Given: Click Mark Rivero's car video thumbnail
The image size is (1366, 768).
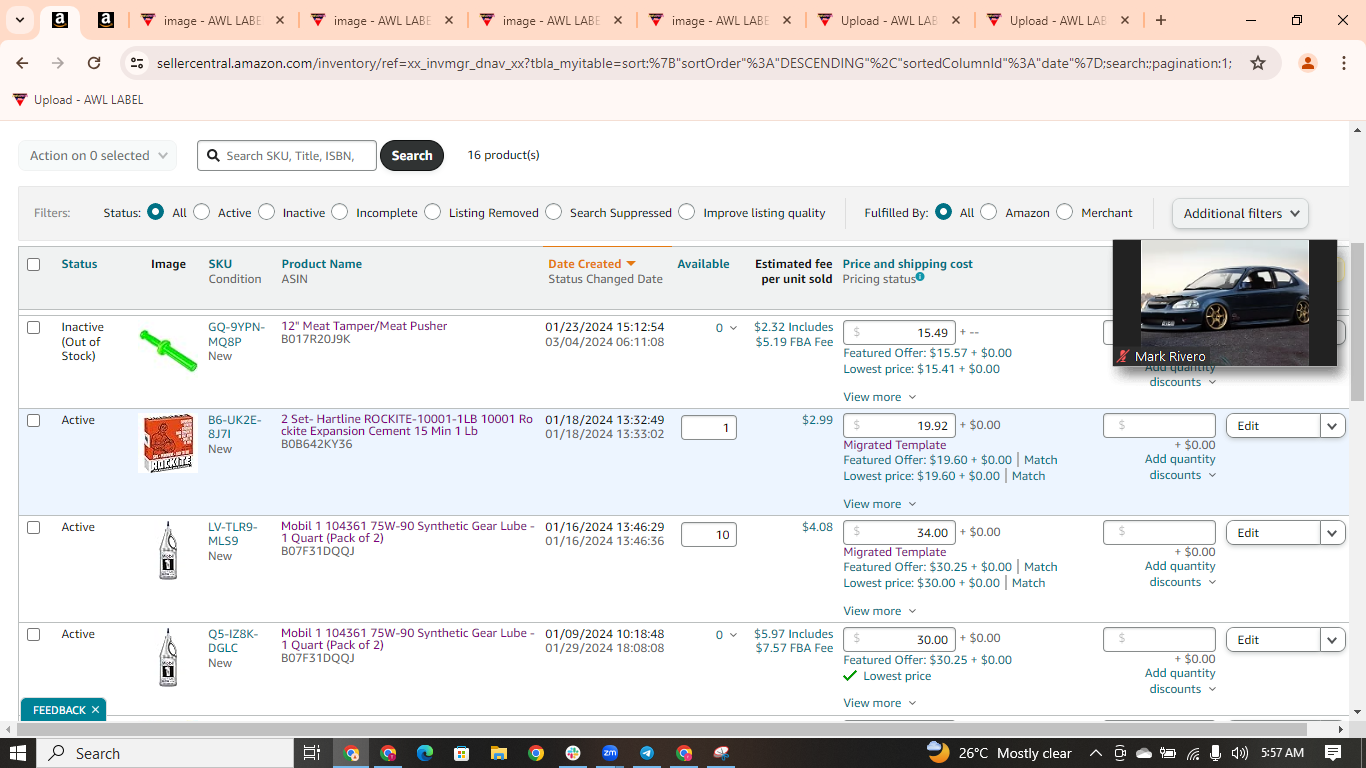Looking at the screenshot, I should [x=1225, y=303].
